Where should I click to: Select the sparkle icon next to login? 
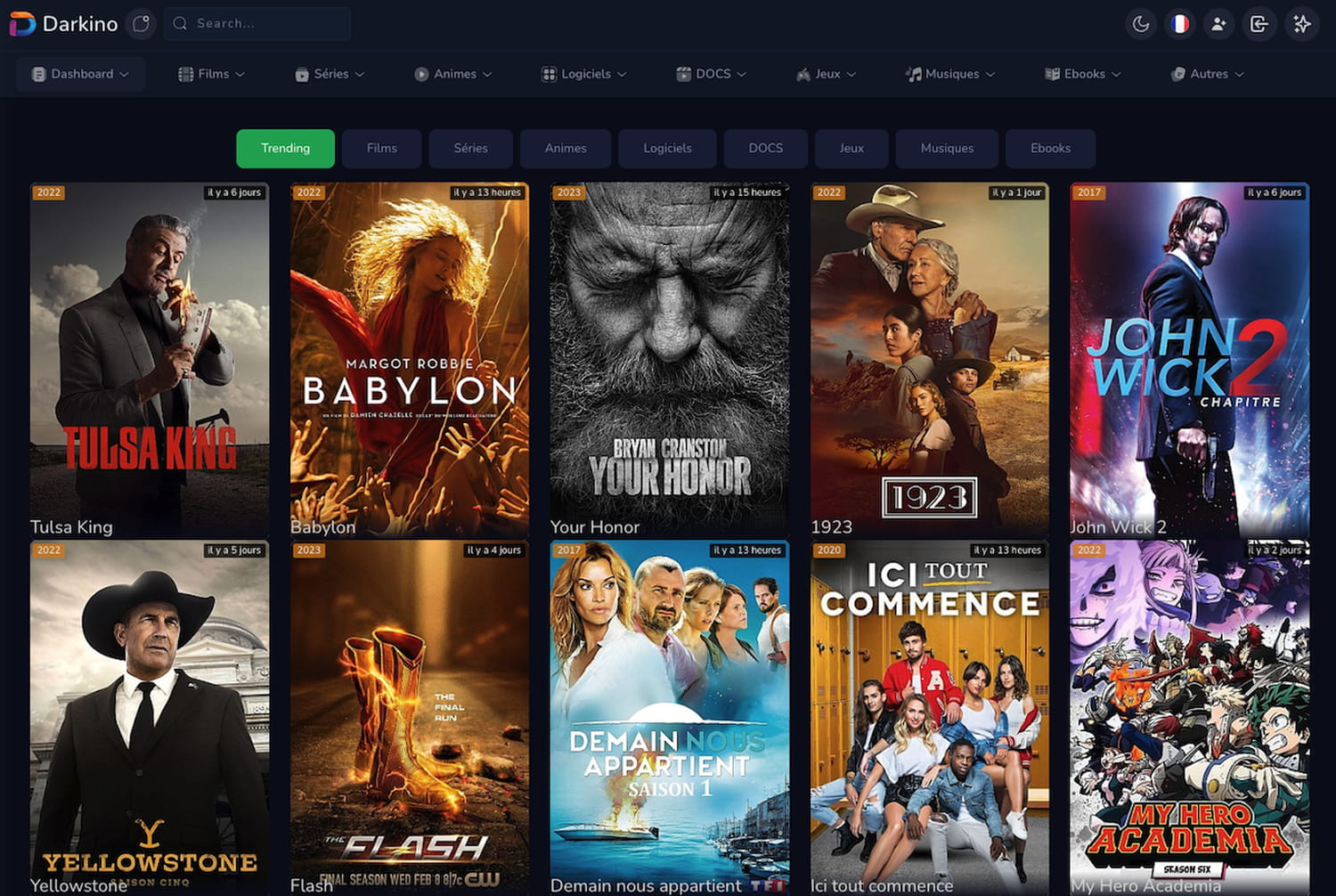(1301, 24)
